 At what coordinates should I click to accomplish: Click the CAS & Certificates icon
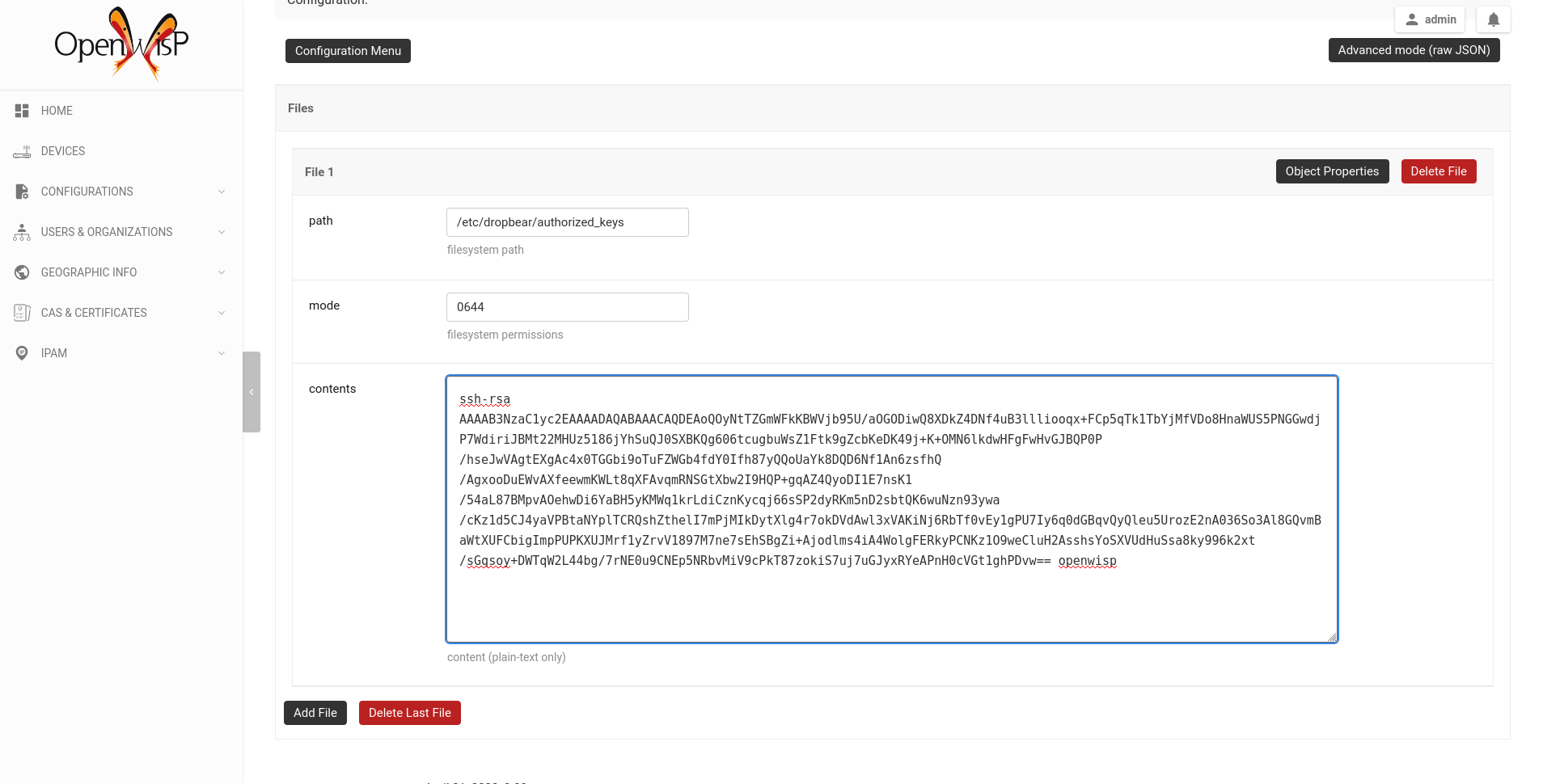pyautogui.click(x=22, y=313)
